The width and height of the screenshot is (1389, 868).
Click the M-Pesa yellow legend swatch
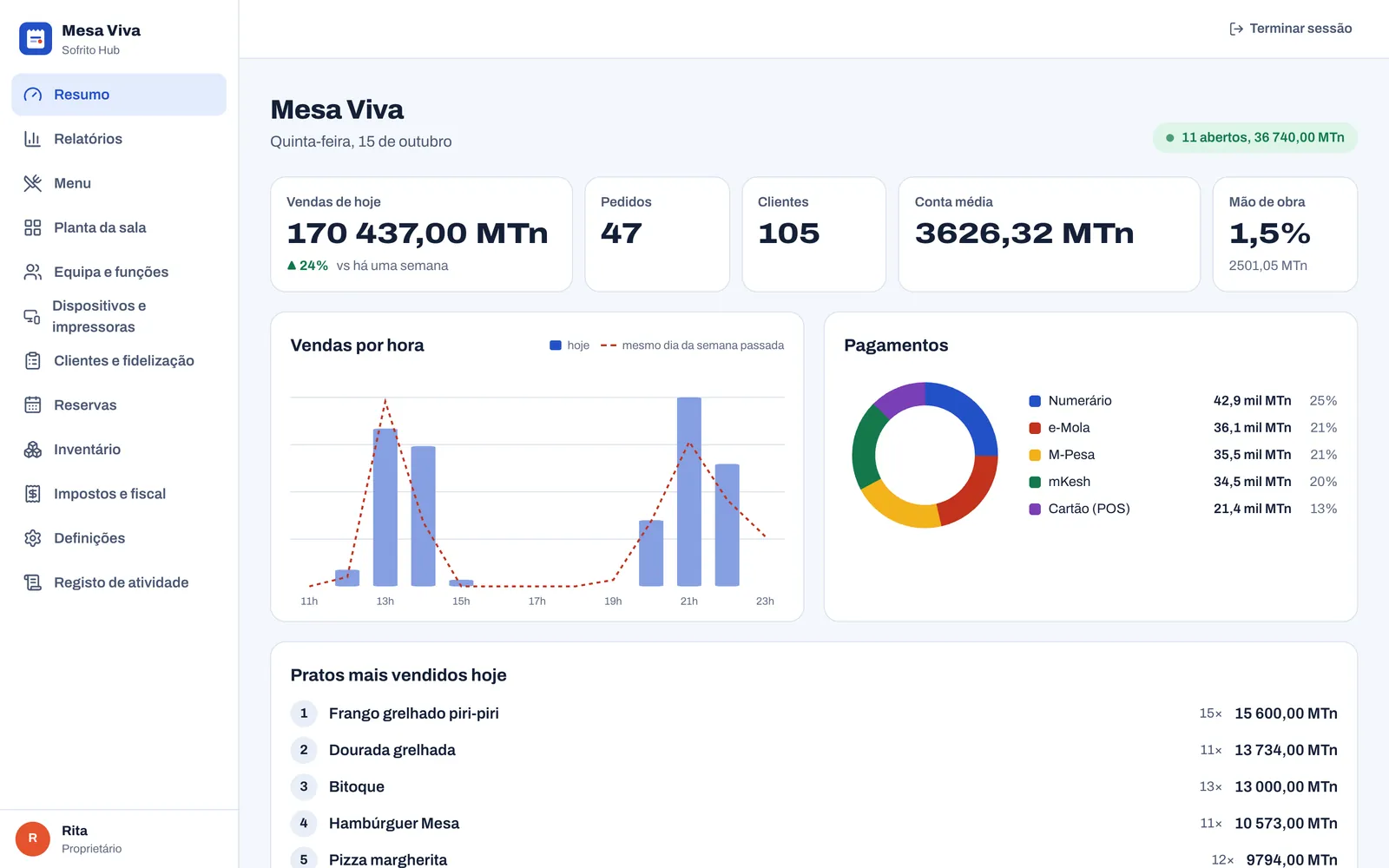(x=1035, y=455)
